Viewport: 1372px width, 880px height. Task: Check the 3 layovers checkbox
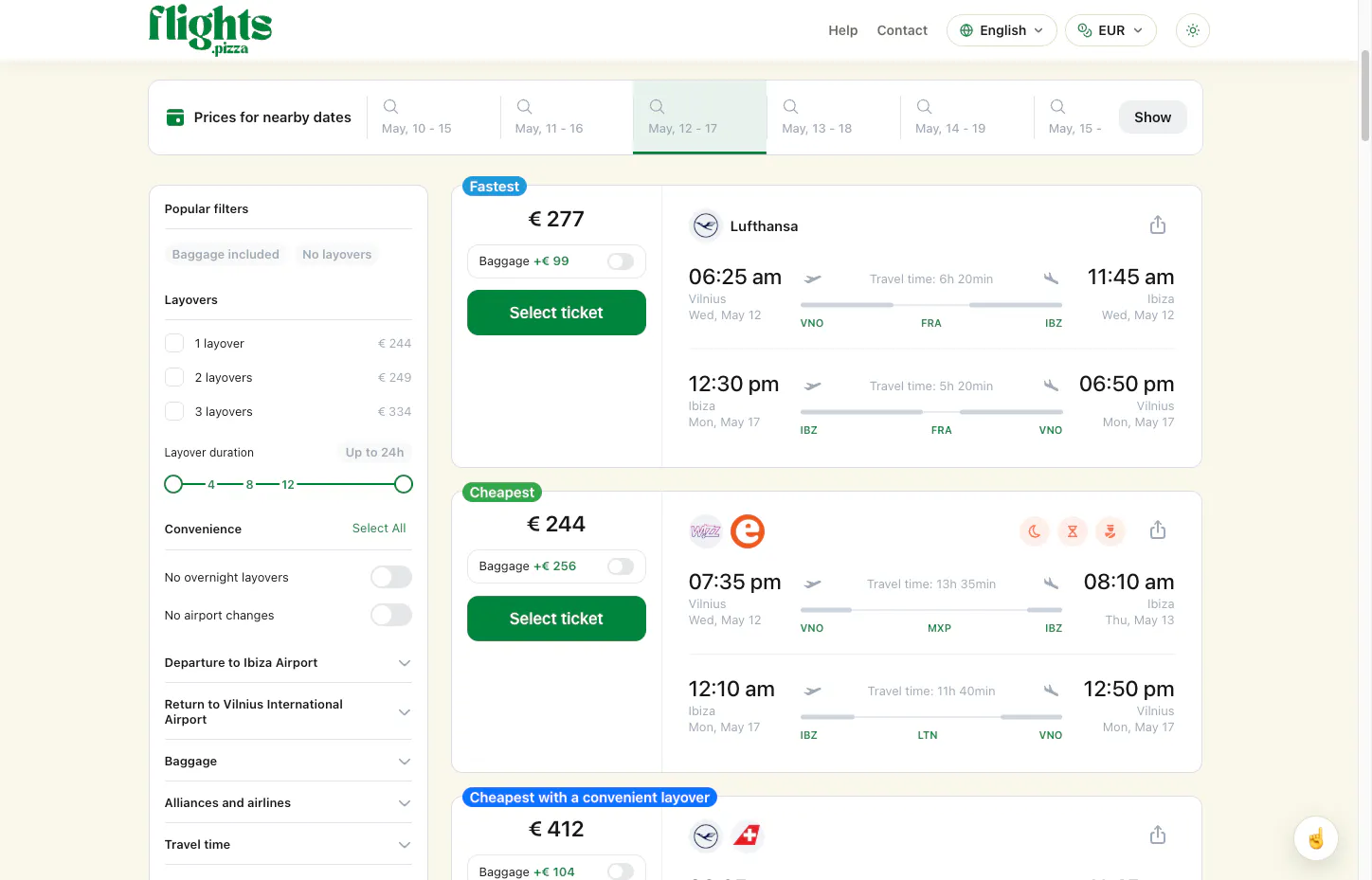[174, 411]
